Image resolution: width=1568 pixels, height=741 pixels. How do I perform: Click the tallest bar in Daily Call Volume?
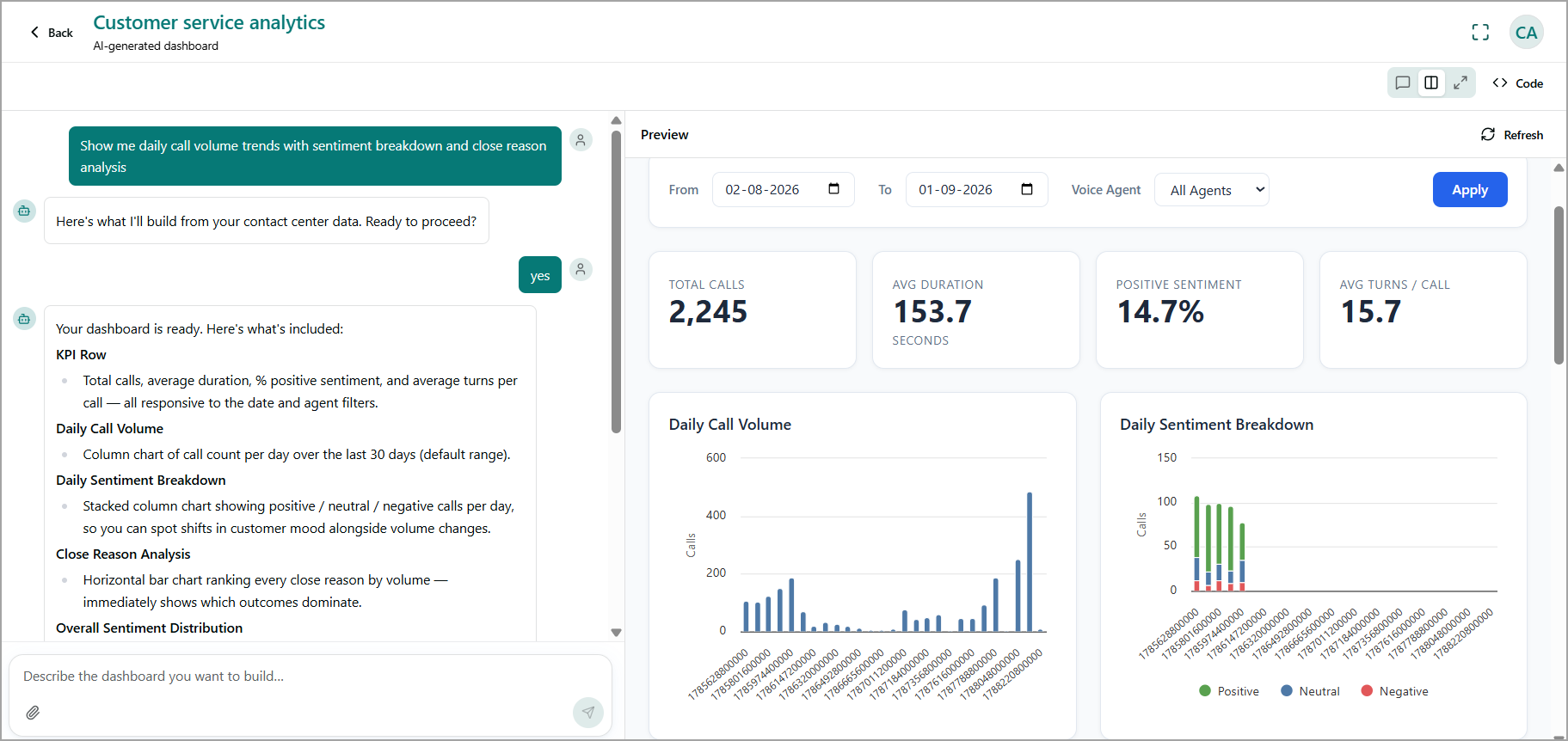click(1030, 562)
